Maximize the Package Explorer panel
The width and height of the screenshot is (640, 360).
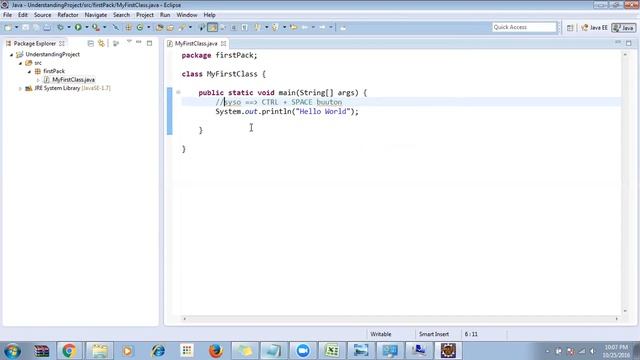(149, 43)
